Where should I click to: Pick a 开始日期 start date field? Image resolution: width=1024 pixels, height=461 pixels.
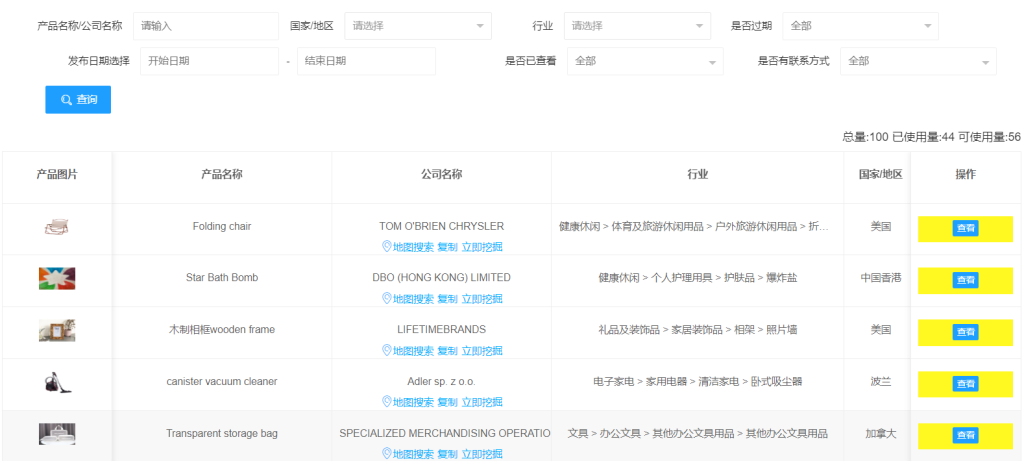(x=209, y=61)
